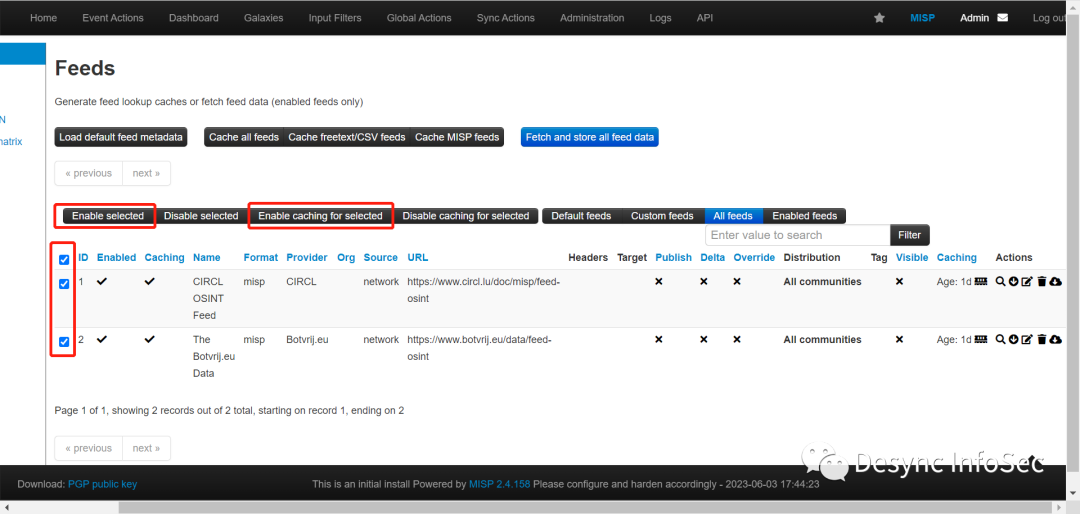1080x514 pixels.
Task: Expand the Sync Actions menu
Action: (x=506, y=18)
